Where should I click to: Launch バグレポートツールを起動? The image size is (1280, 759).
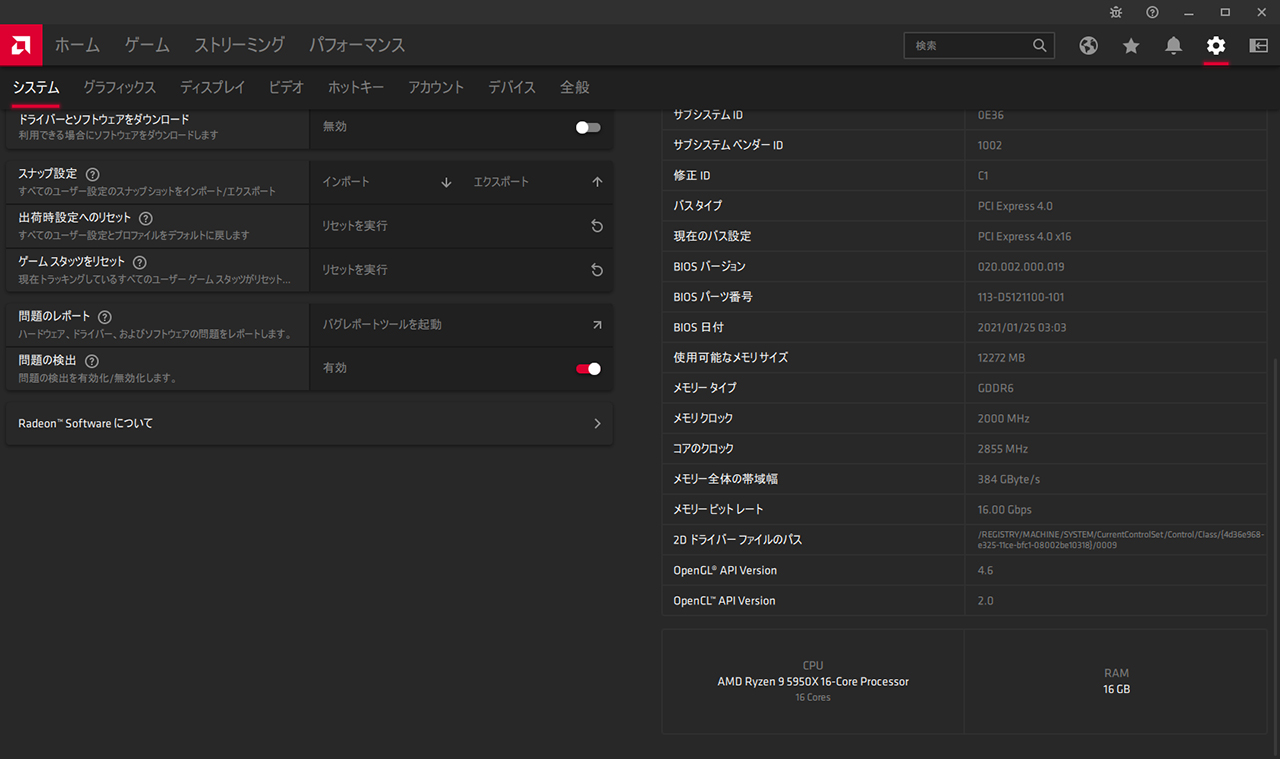pos(461,325)
